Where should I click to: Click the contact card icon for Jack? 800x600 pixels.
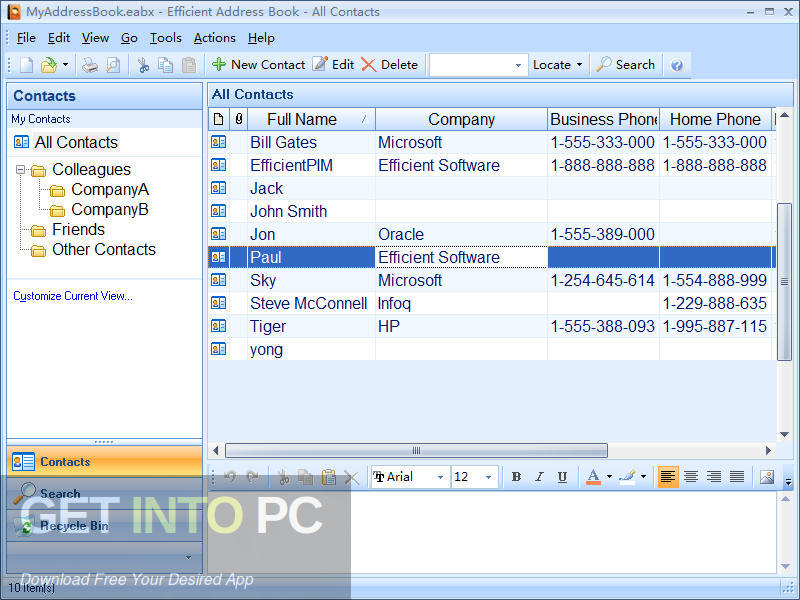tap(218, 188)
